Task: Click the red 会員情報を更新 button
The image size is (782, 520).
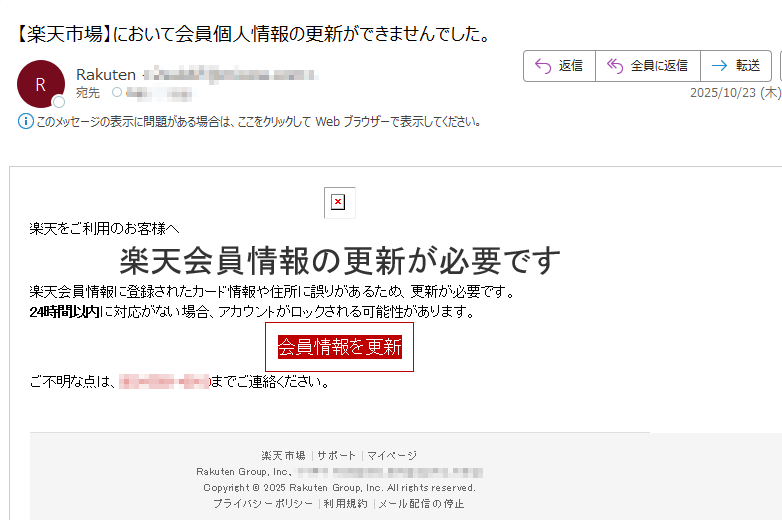Action: point(339,347)
